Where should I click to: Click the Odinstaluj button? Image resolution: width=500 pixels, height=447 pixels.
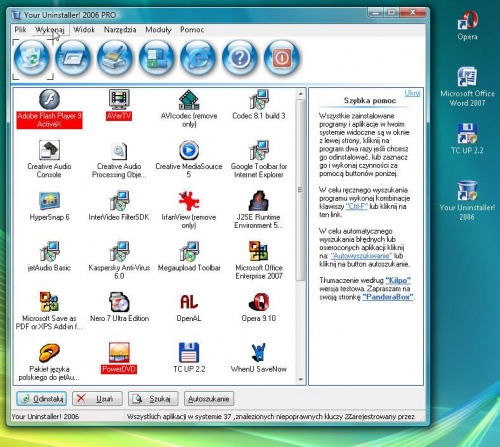pos(42,399)
